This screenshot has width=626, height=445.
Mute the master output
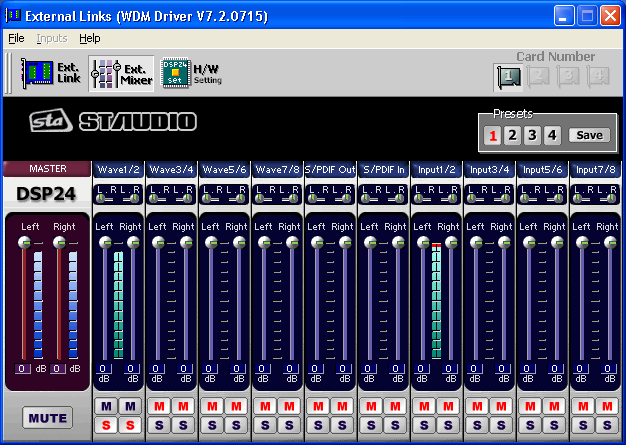point(48,418)
